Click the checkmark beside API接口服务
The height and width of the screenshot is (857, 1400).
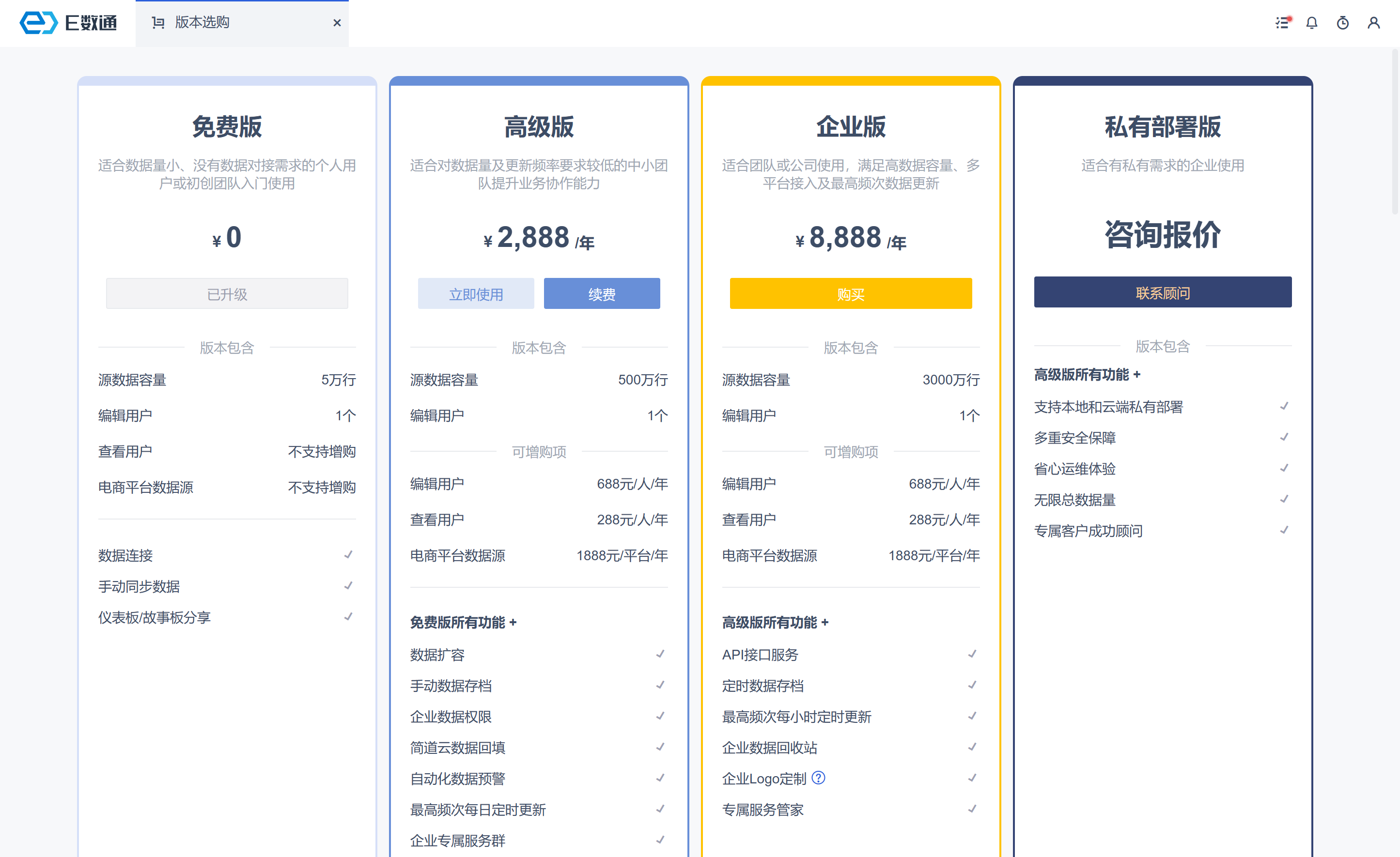coord(972,654)
